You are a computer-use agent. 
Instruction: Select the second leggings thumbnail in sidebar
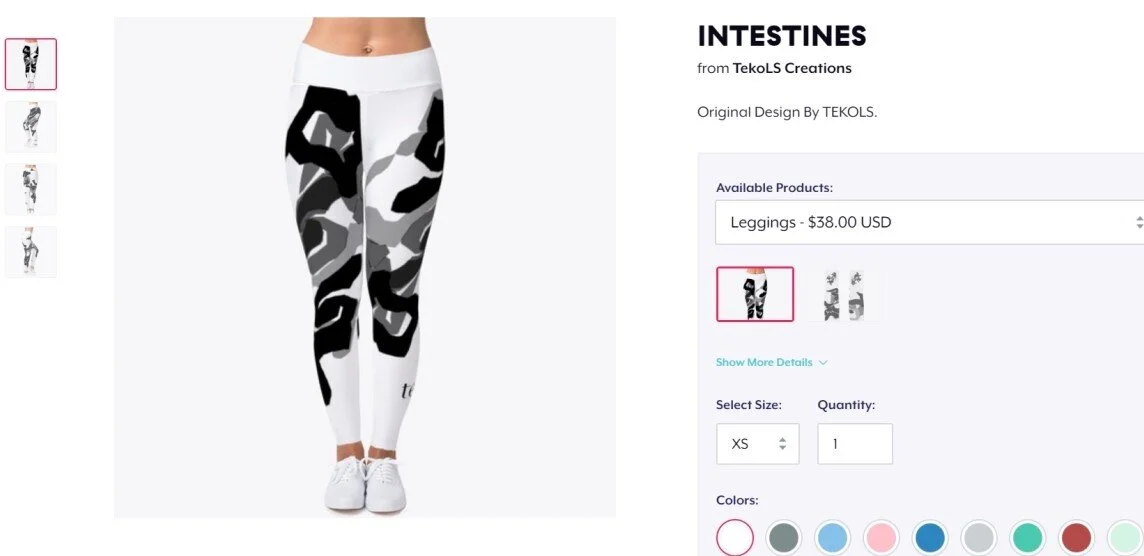(x=31, y=127)
